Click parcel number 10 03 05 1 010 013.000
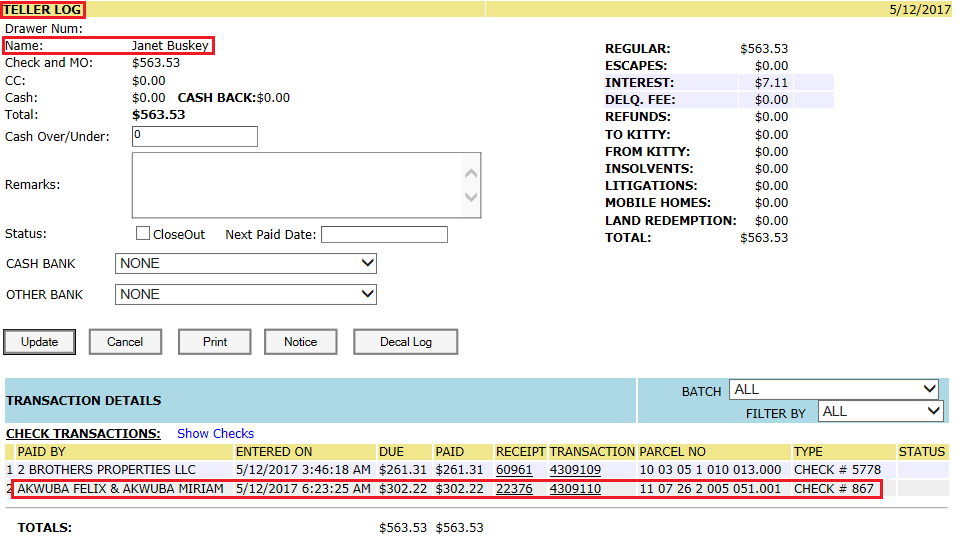960x541 pixels. (710, 470)
